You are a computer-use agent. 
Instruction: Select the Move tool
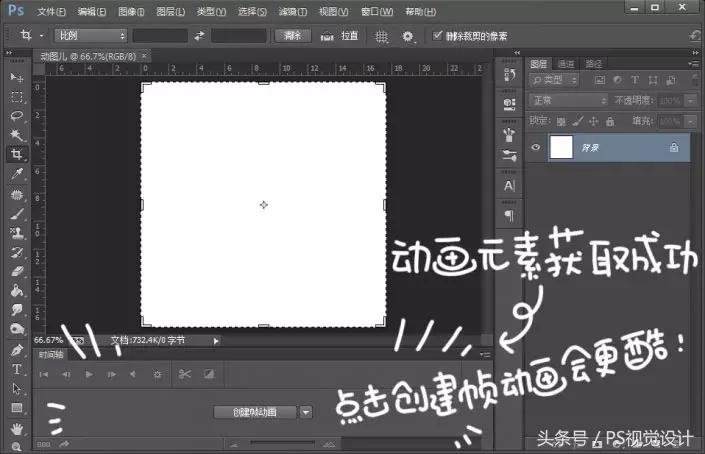[x=17, y=77]
